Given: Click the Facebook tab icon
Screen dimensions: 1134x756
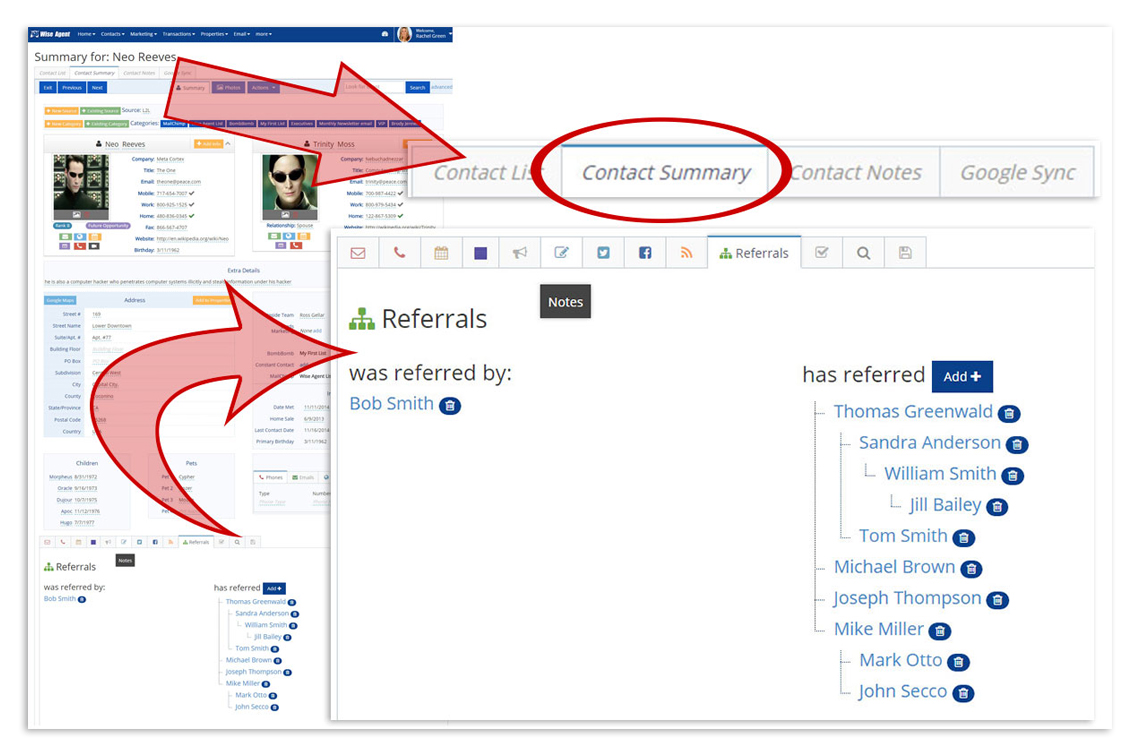Looking at the screenshot, I should (x=645, y=253).
